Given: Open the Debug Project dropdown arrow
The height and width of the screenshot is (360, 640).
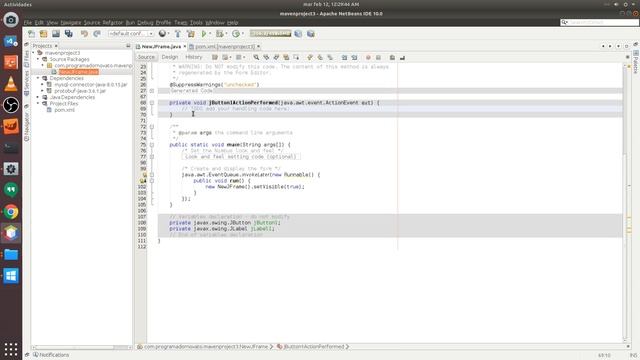Looking at the screenshot, I should 226,34.
